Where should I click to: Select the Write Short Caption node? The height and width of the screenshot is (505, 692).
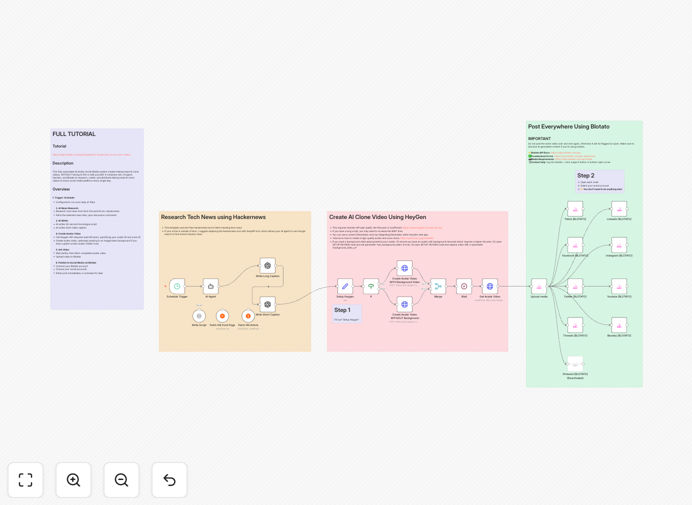(x=267, y=304)
